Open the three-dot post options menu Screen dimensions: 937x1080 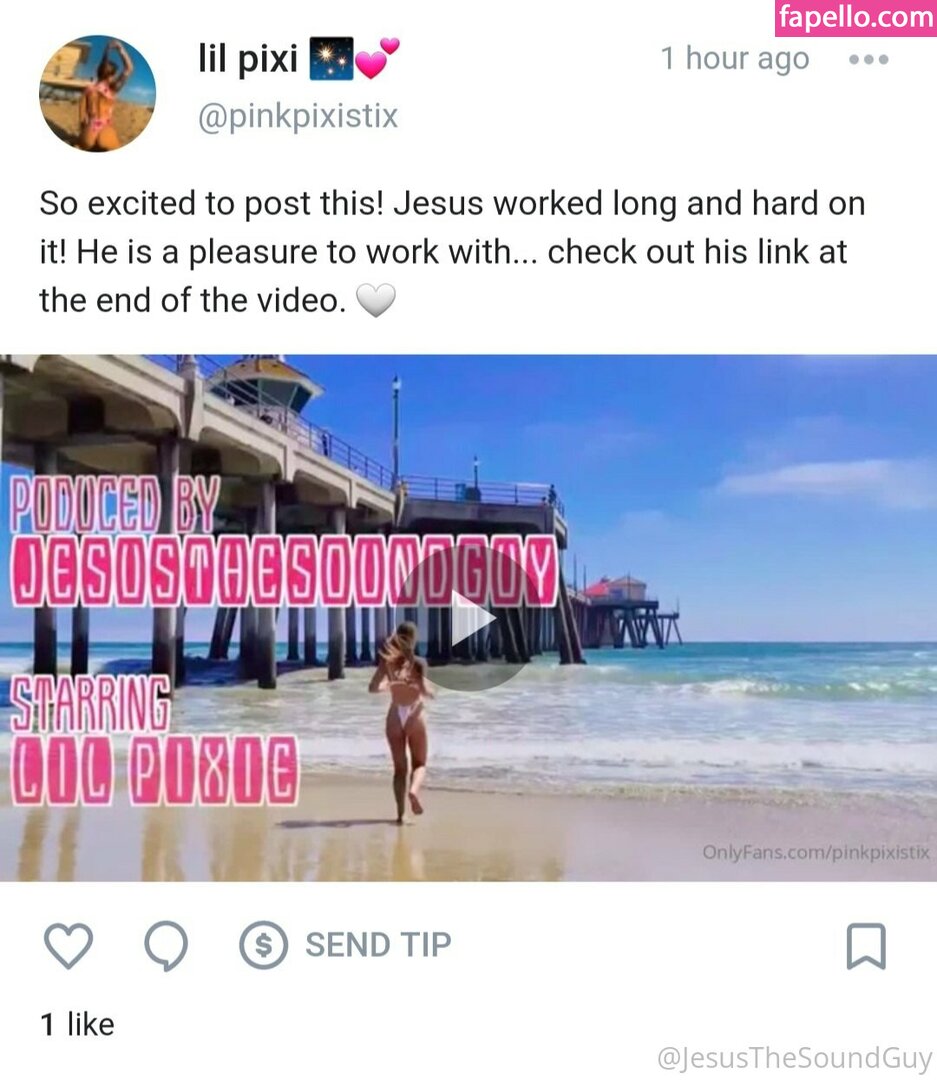(869, 60)
